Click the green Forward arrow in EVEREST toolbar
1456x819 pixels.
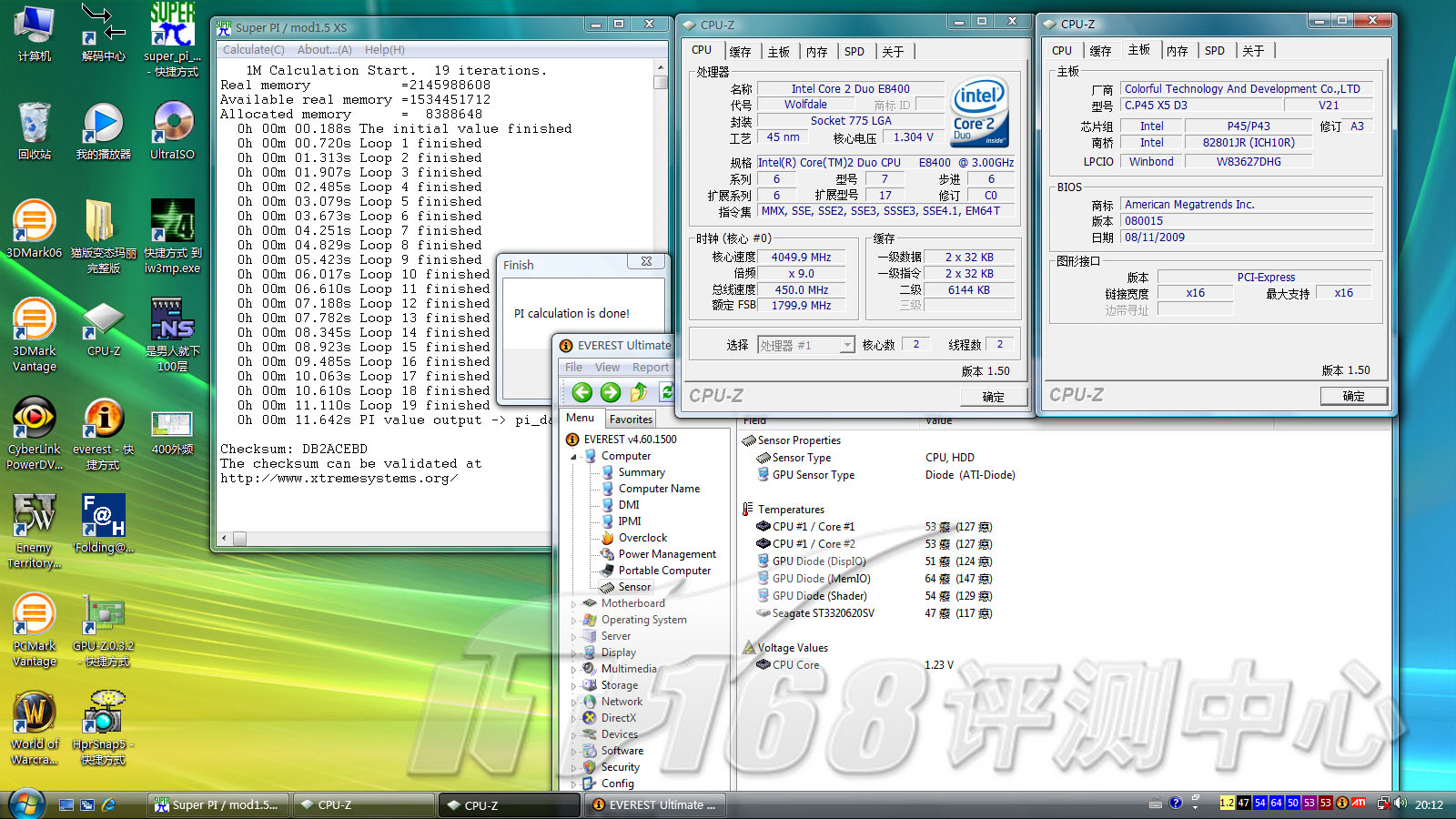coord(611,392)
